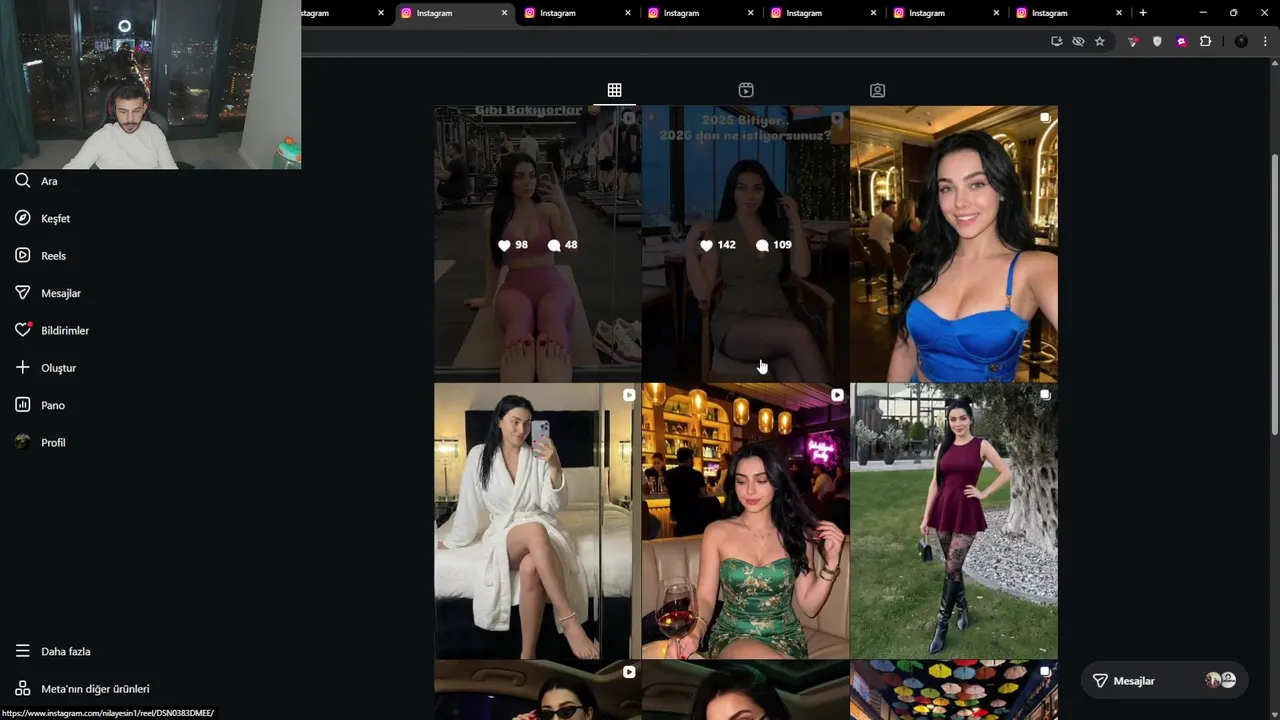Open Keşfet explore page
1280x720 pixels.
42,218
